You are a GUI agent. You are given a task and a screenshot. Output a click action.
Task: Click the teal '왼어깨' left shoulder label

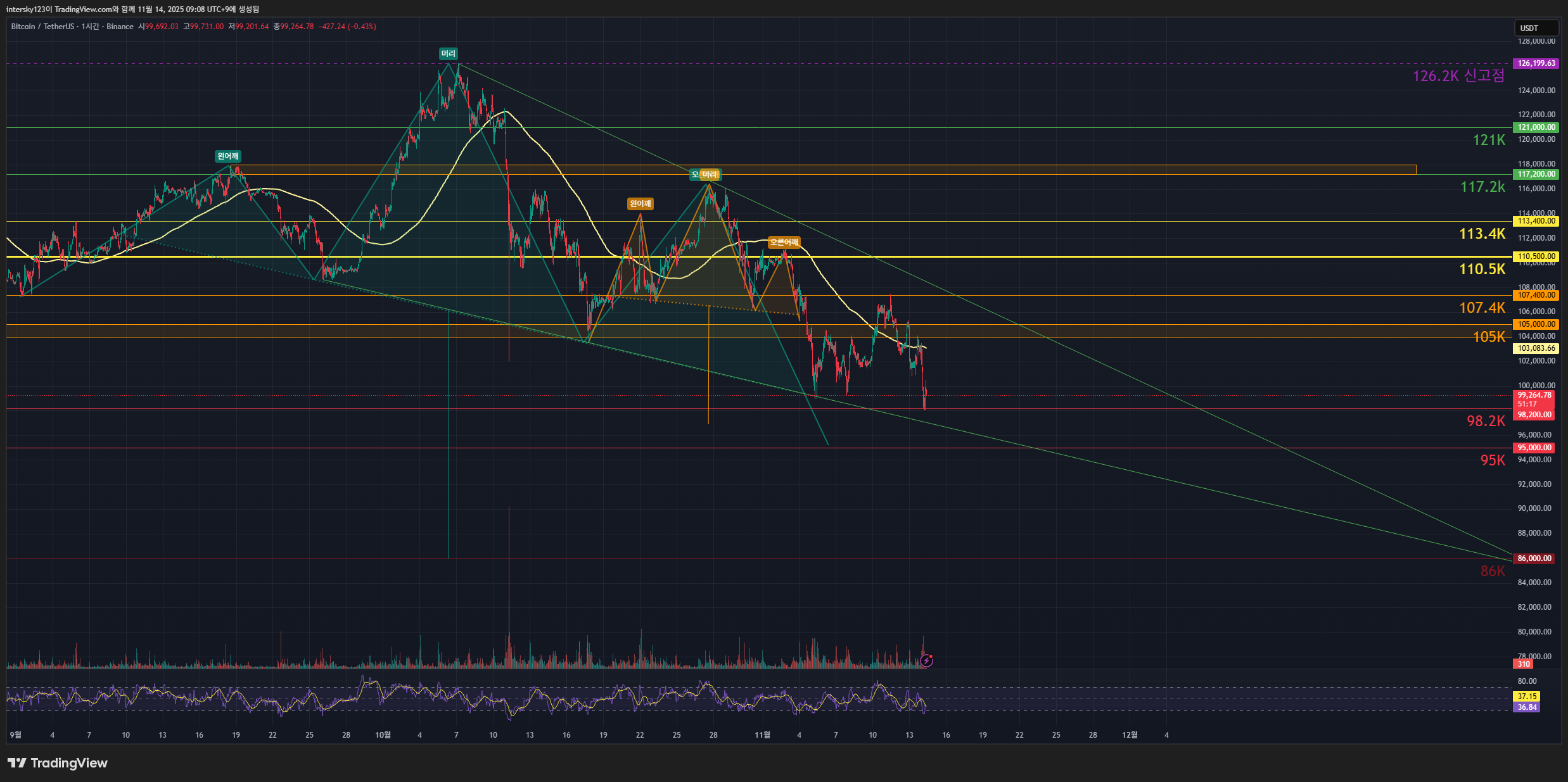point(228,156)
